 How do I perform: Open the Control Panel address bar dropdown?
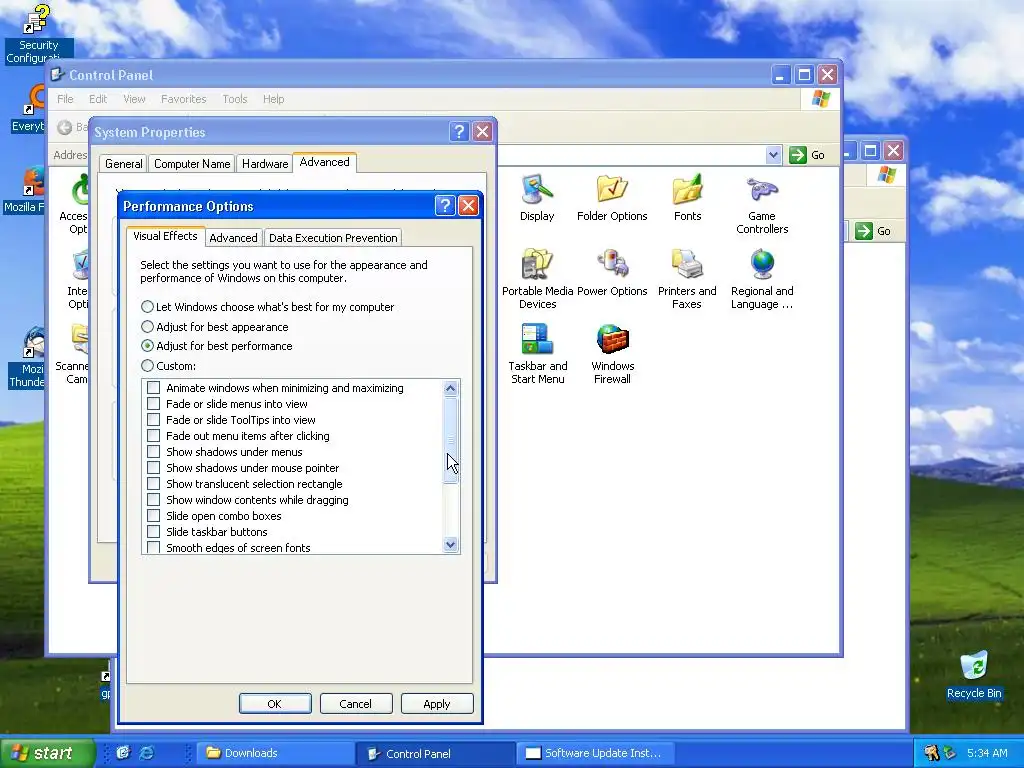(773, 155)
